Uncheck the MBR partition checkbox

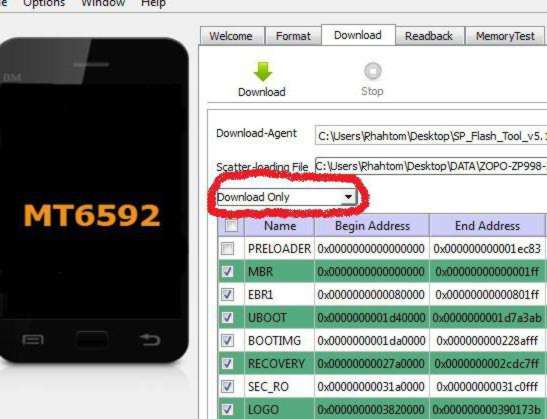point(227,271)
